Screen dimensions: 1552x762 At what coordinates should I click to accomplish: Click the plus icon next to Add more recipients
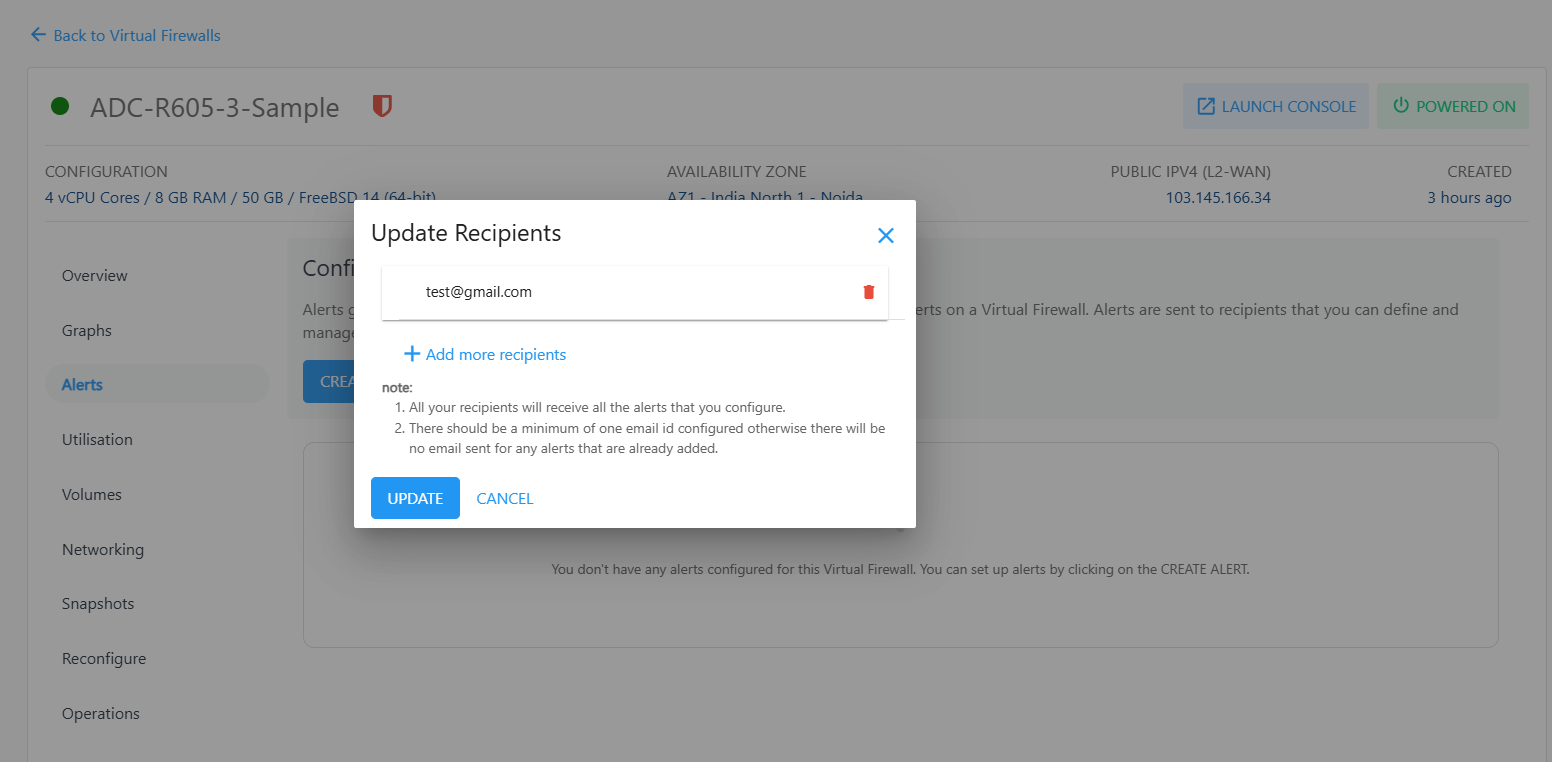point(412,353)
